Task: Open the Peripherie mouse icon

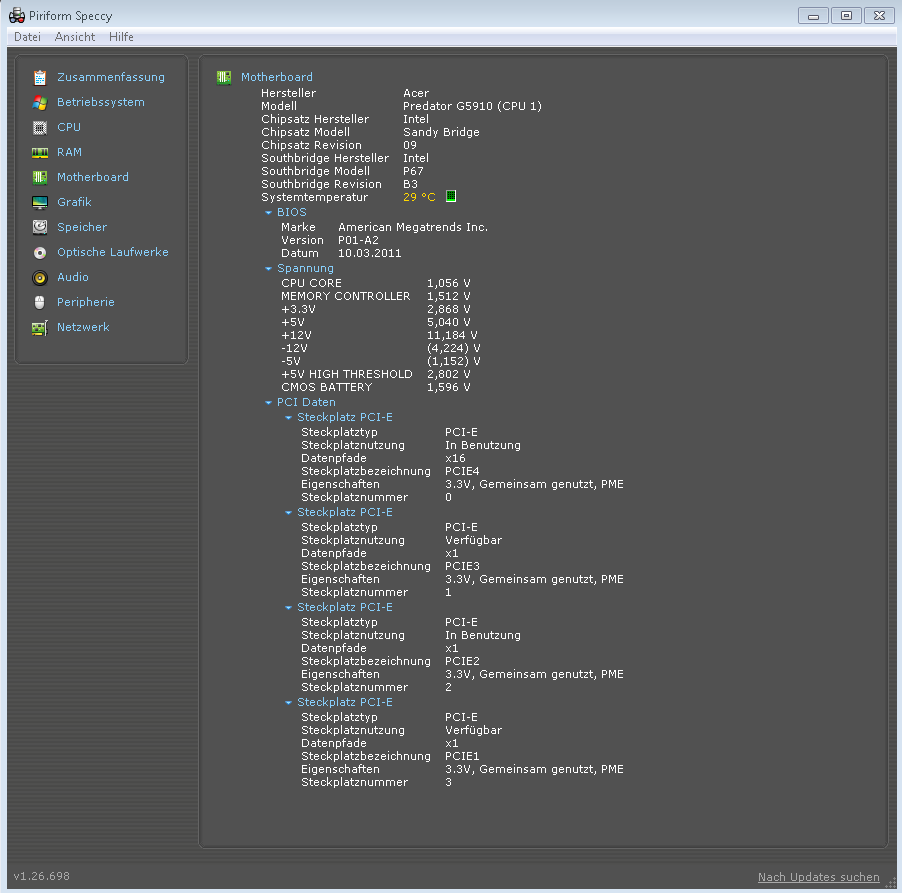Action: (40, 303)
